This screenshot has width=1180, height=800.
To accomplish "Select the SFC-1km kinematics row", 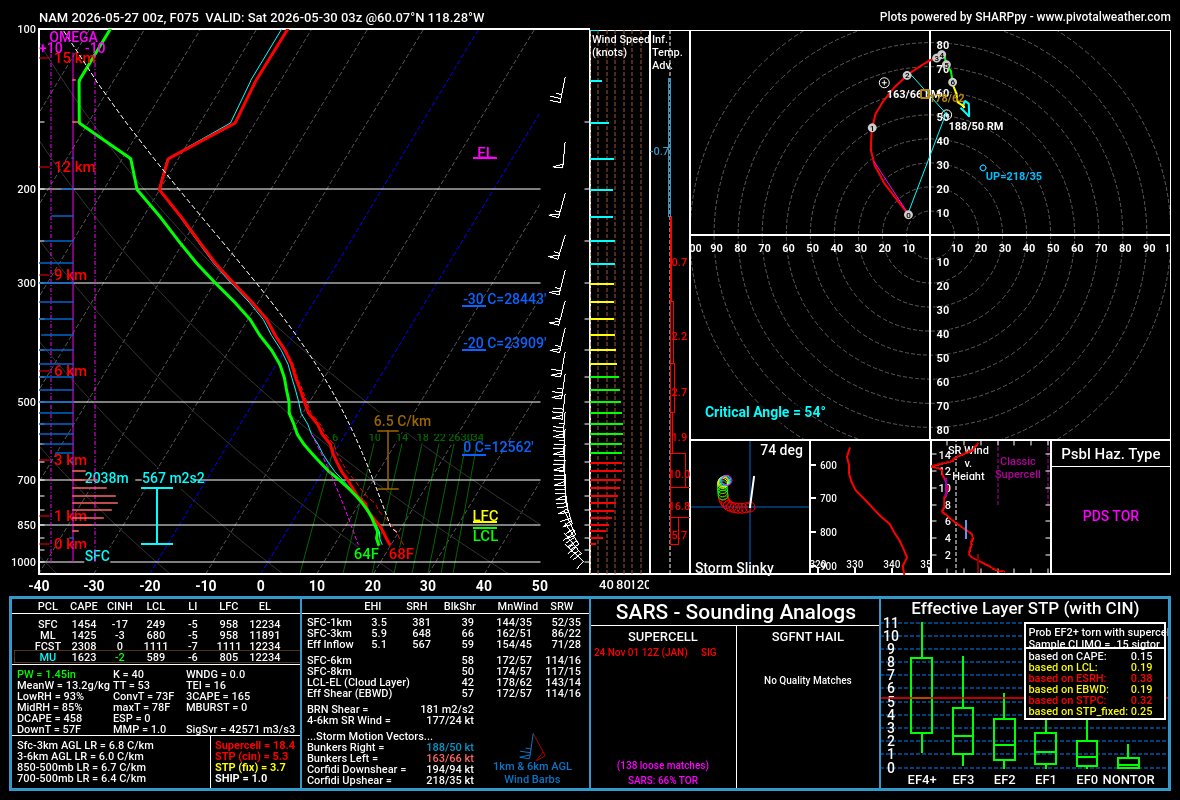I will 444,622.
